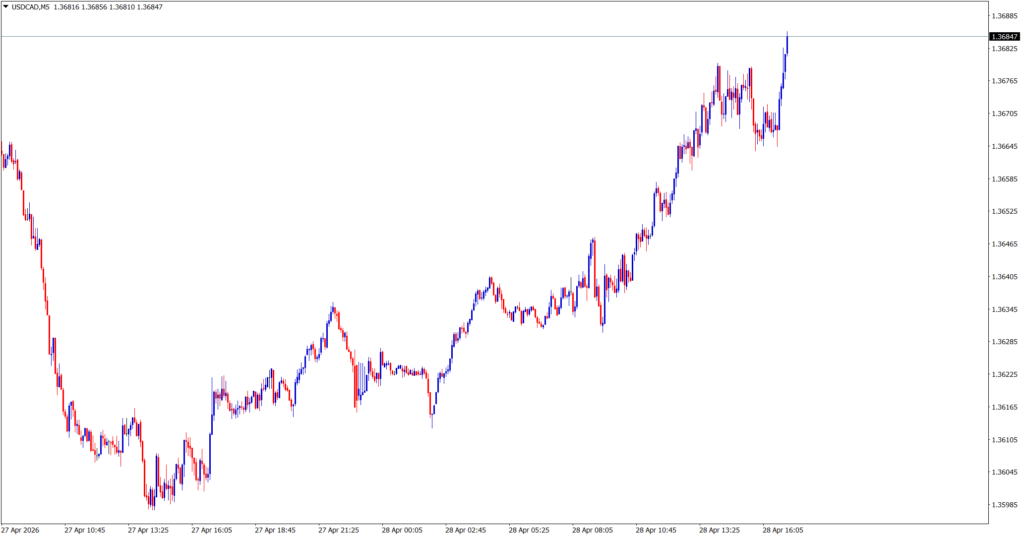Image resolution: width=1024 pixels, height=537 pixels.
Task: Click the 27 Apr 2026 date label
Action: [22, 530]
